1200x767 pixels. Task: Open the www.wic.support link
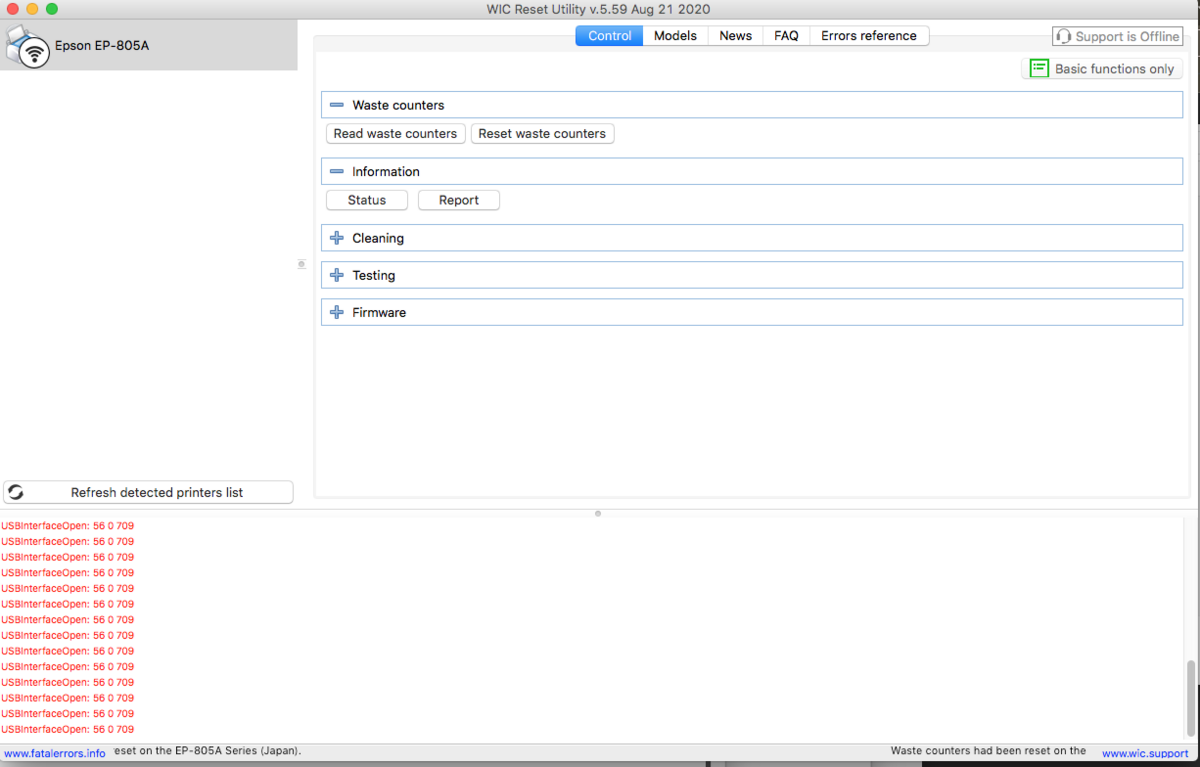coord(1145,753)
